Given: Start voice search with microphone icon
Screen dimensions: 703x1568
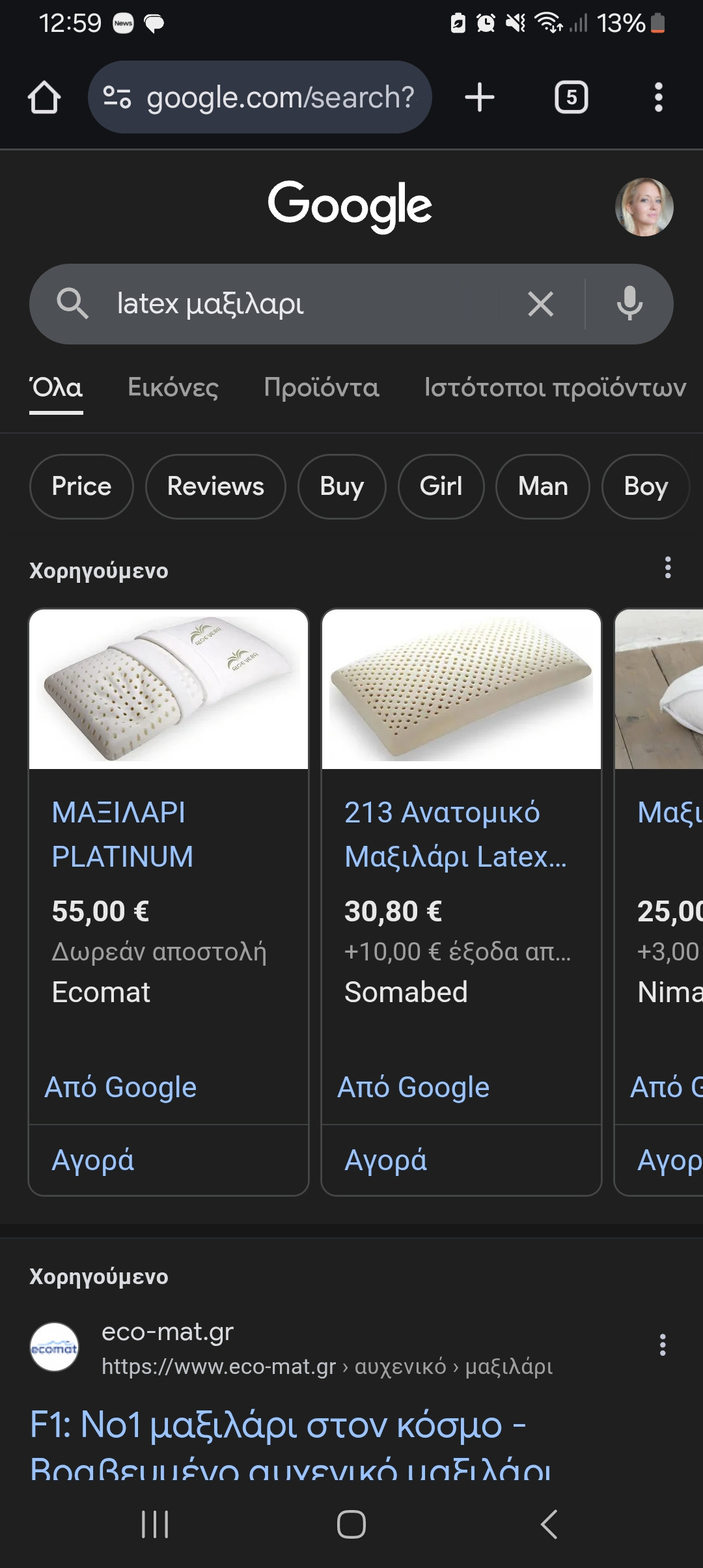Looking at the screenshot, I should [629, 304].
